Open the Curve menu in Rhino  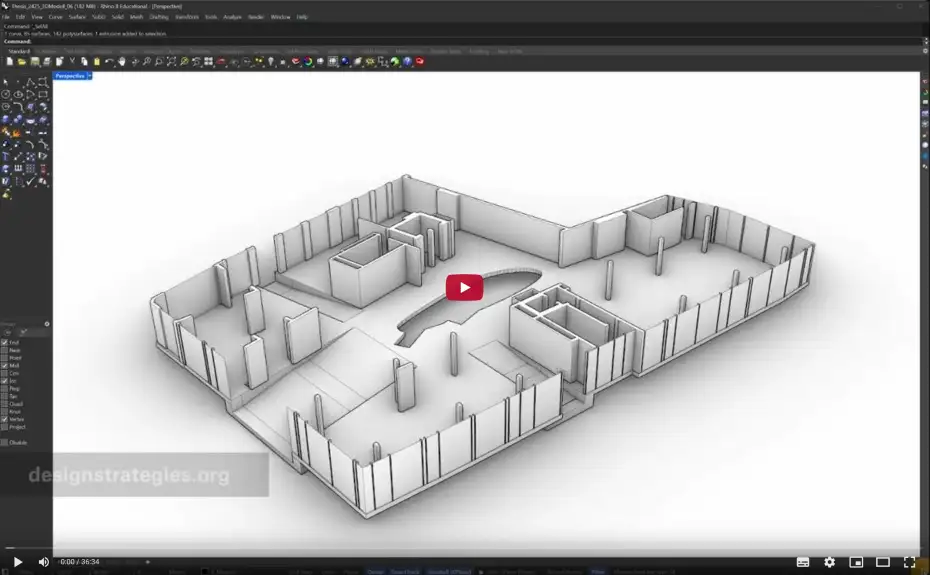[56, 17]
